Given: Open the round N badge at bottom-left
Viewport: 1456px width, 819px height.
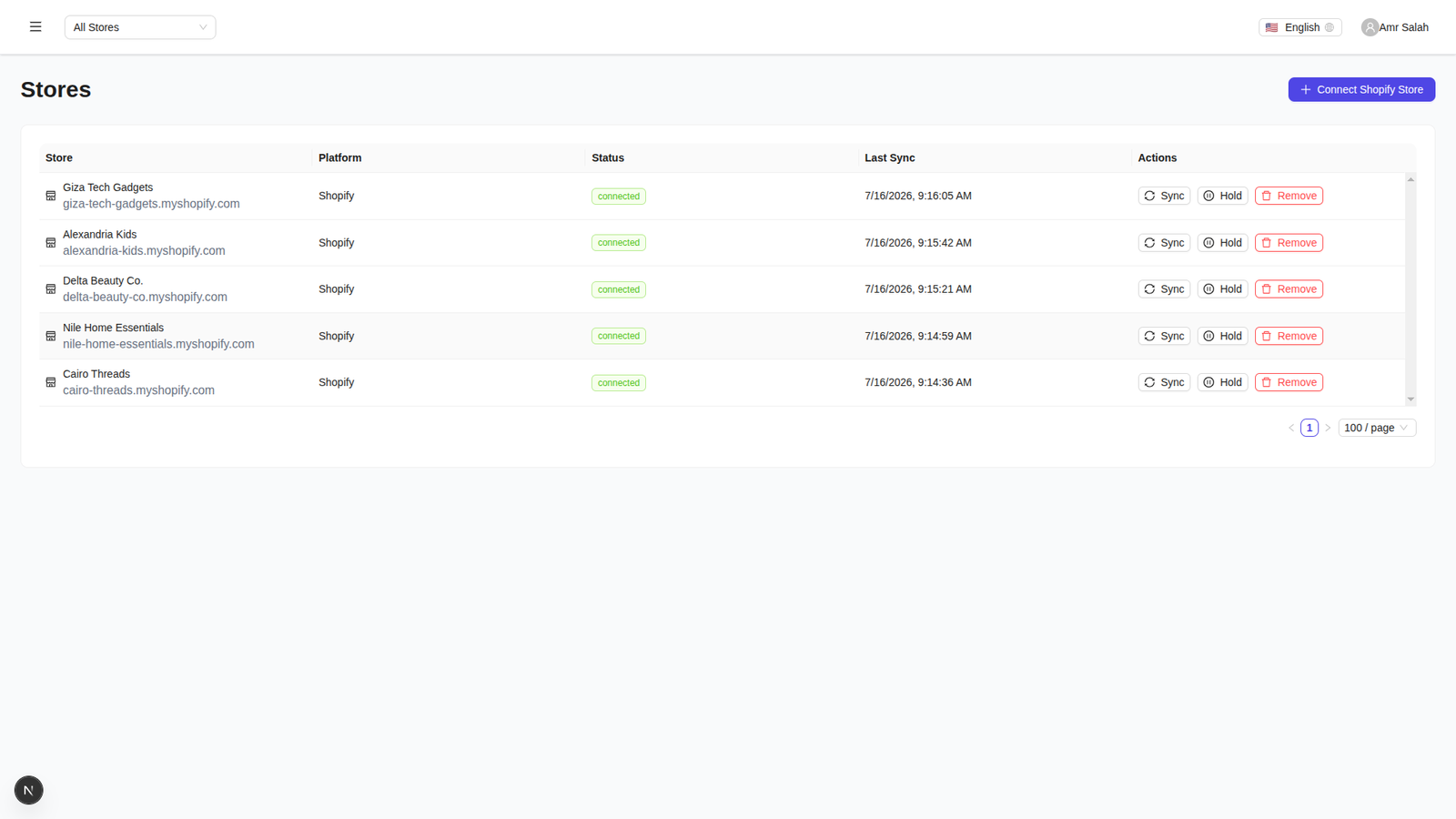Looking at the screenshot, I should coord(29,790).
